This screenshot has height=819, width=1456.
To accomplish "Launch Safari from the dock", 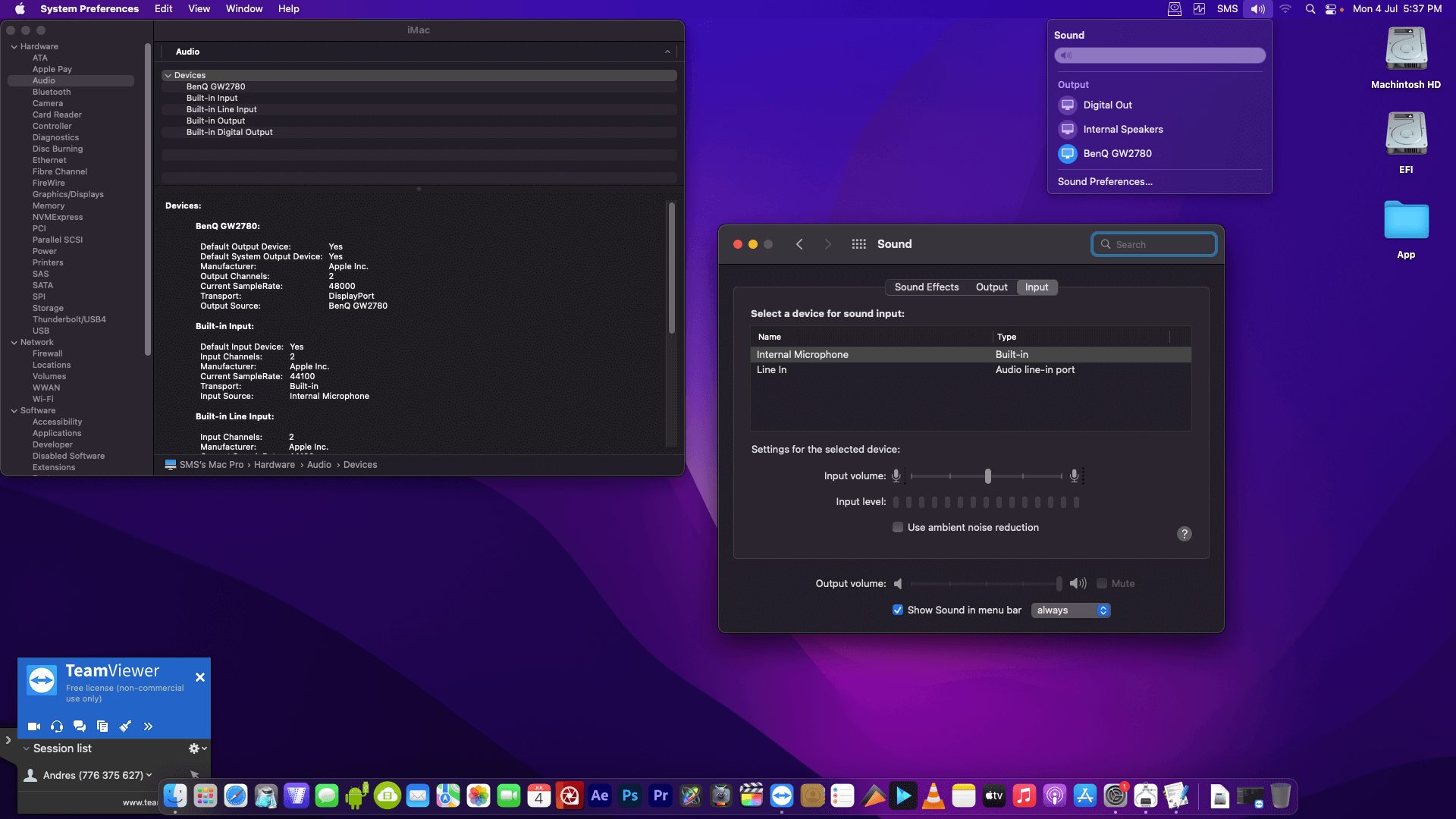I will [x=236, y=795].
